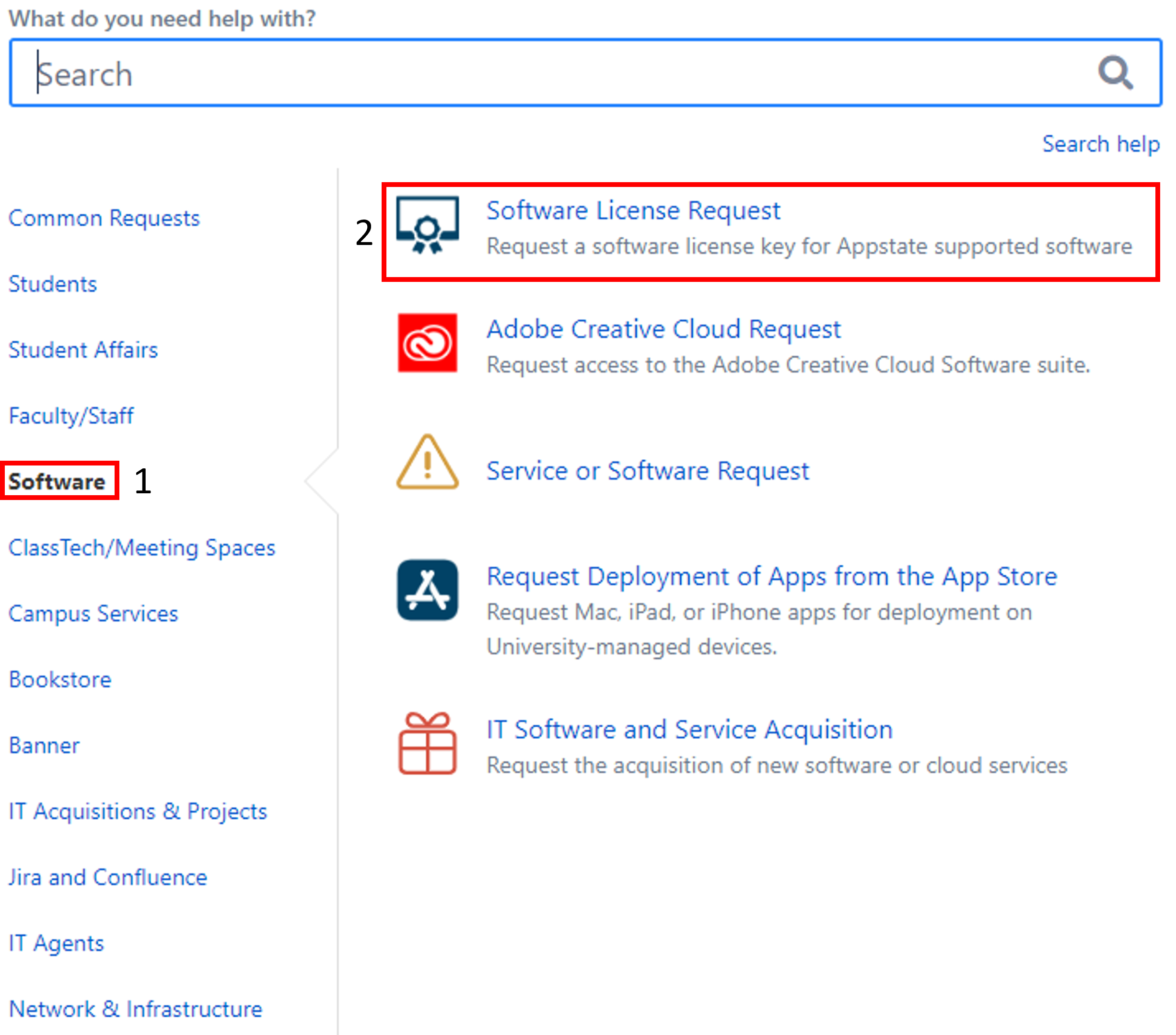Switch to the Faculty/Staff category
This screenshot has height=1035, width=1176.
click(71, 416)
